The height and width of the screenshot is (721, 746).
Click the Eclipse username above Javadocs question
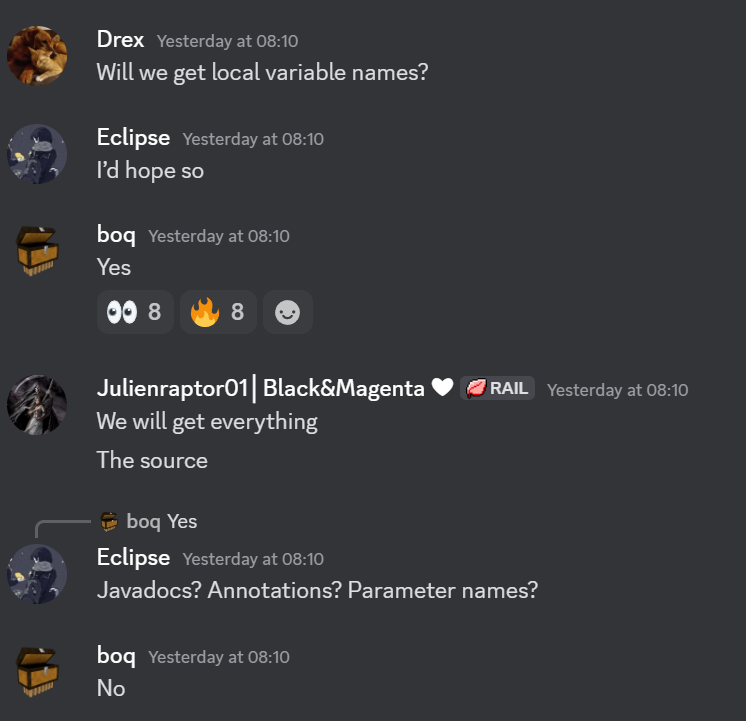pyautogui.click(x=133, y=558)
